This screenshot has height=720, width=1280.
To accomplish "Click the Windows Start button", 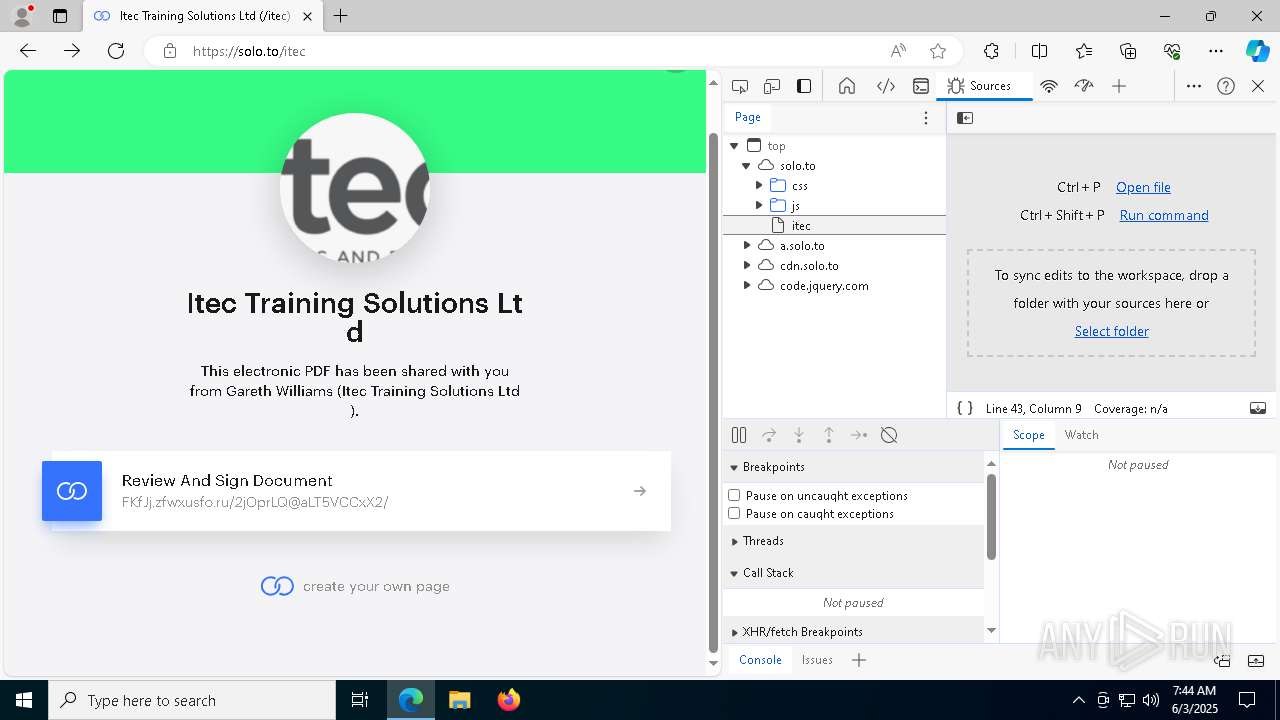I will coord(24,700).
